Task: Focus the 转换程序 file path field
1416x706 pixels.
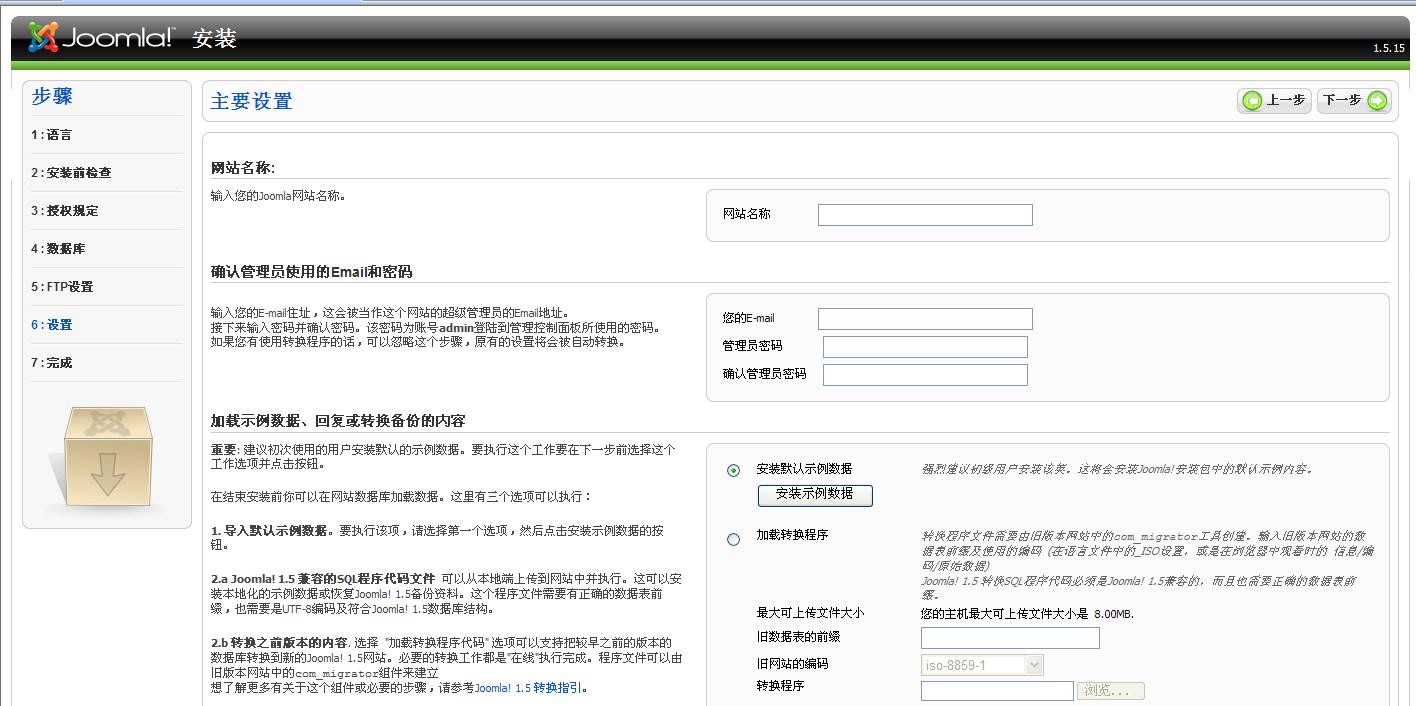Action: click(x=997, y=691)
